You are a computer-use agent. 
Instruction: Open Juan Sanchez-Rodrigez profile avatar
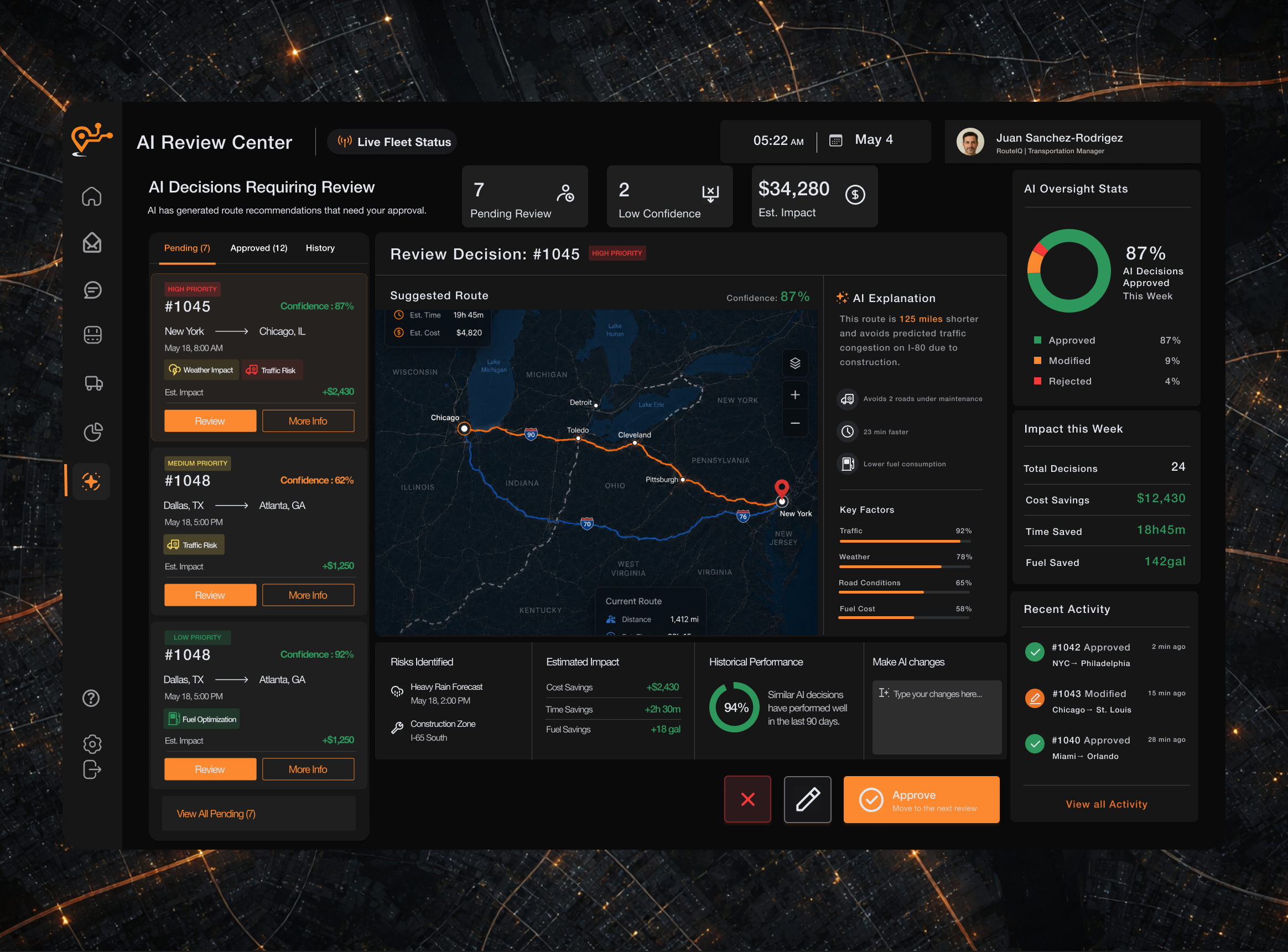[x=970, y=142]
